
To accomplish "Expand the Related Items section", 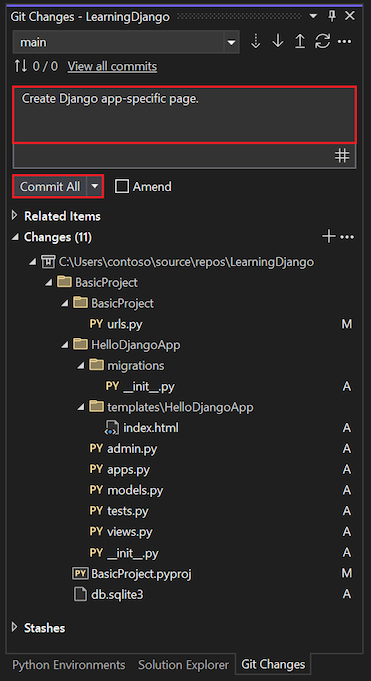I will (15, 216).
